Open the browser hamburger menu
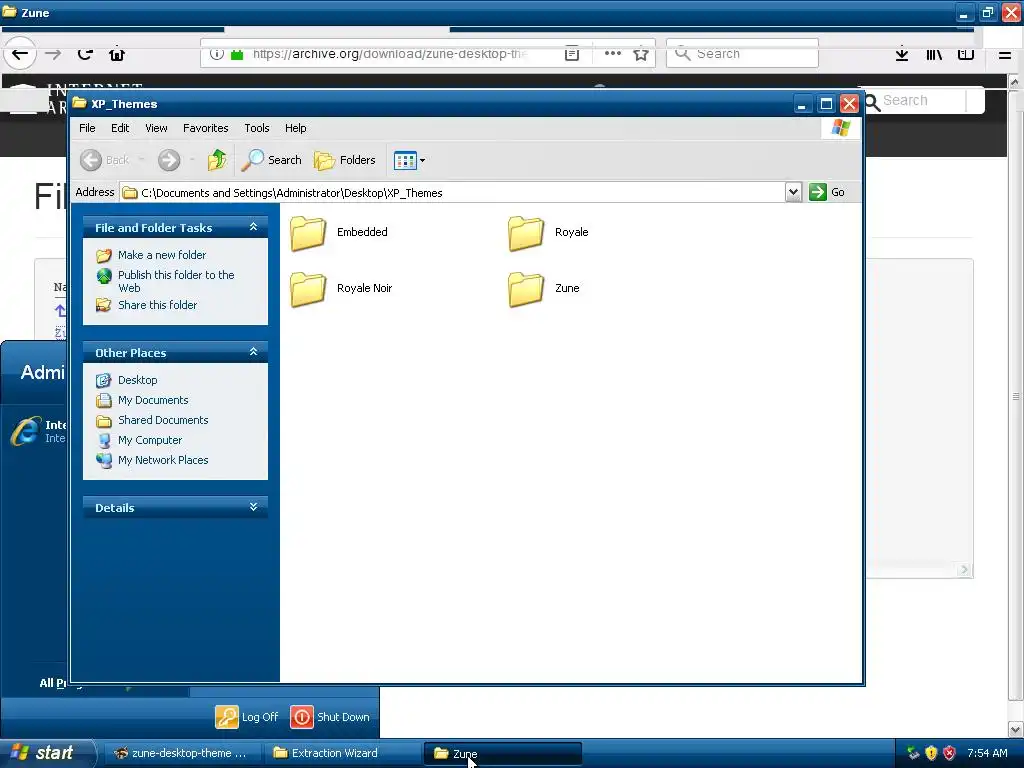This screenshot has height=768, width=1024. (x=1005, y=55)
